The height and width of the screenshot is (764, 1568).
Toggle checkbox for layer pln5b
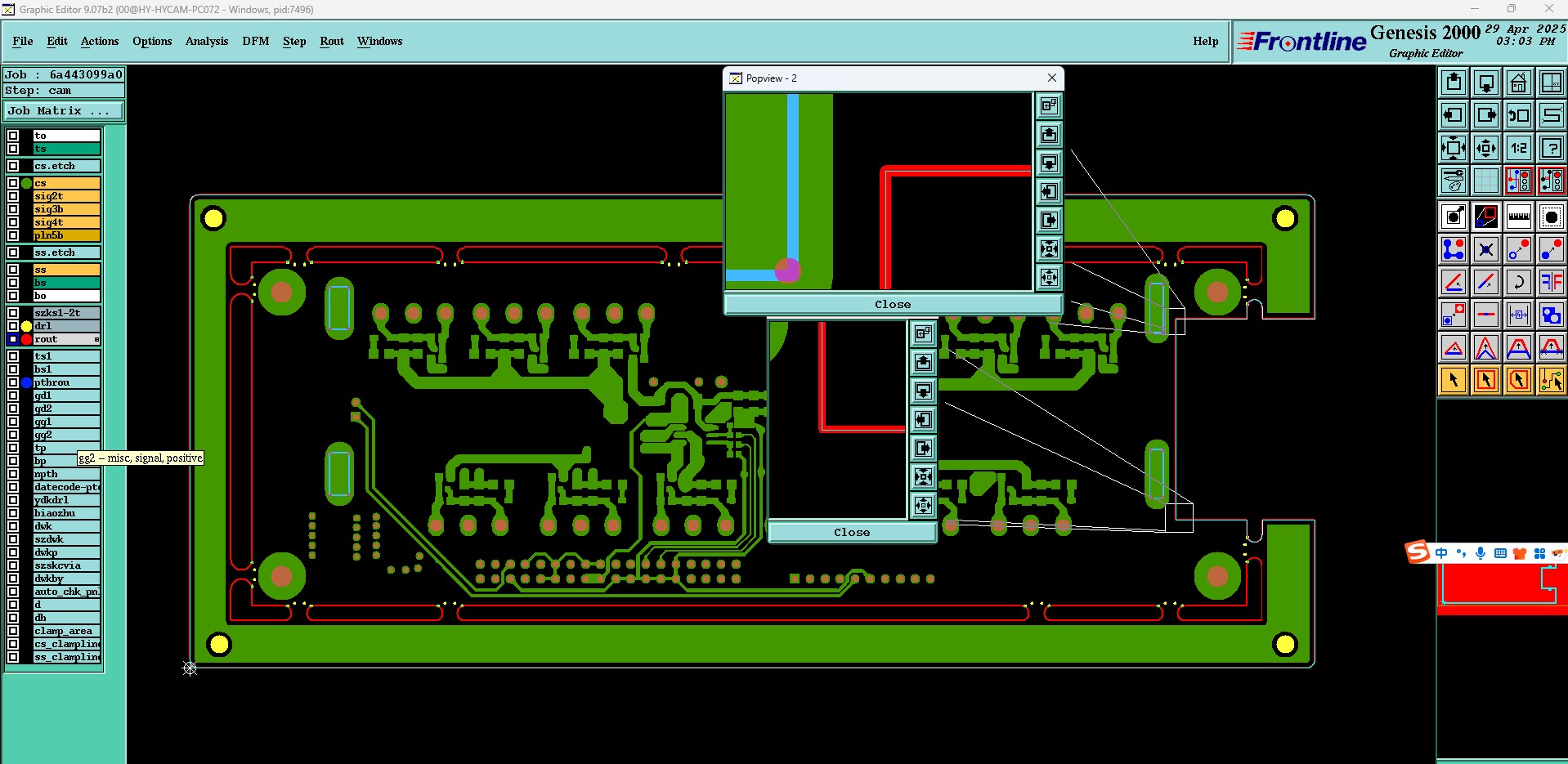(x=13, y=235)
